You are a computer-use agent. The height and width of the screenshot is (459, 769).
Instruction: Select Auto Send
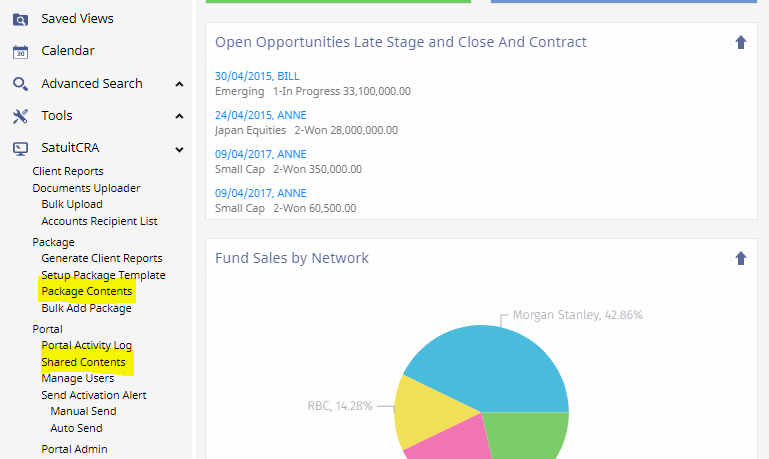point(76,428)
